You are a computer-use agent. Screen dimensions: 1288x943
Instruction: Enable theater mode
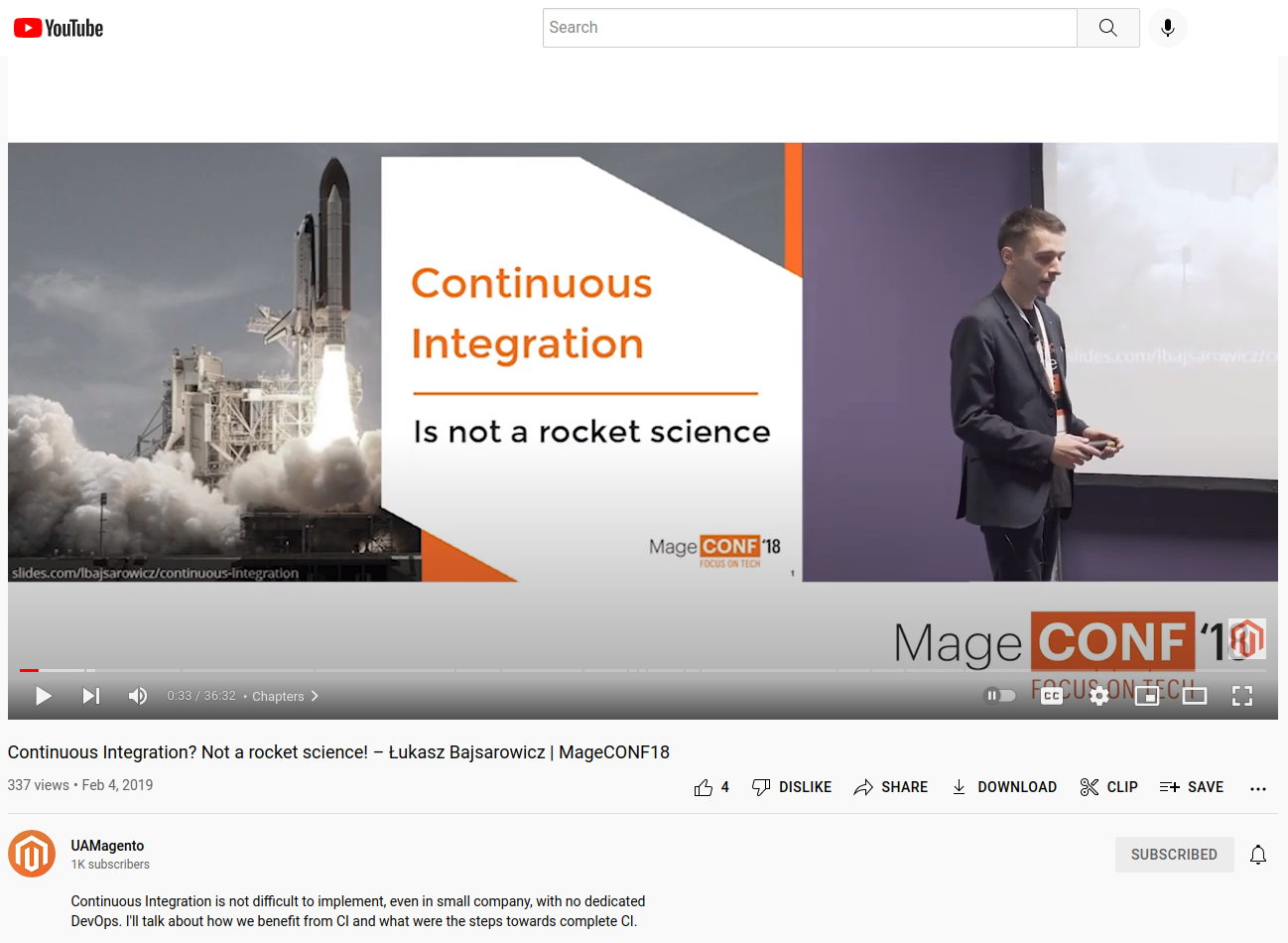click(1195, 696)
